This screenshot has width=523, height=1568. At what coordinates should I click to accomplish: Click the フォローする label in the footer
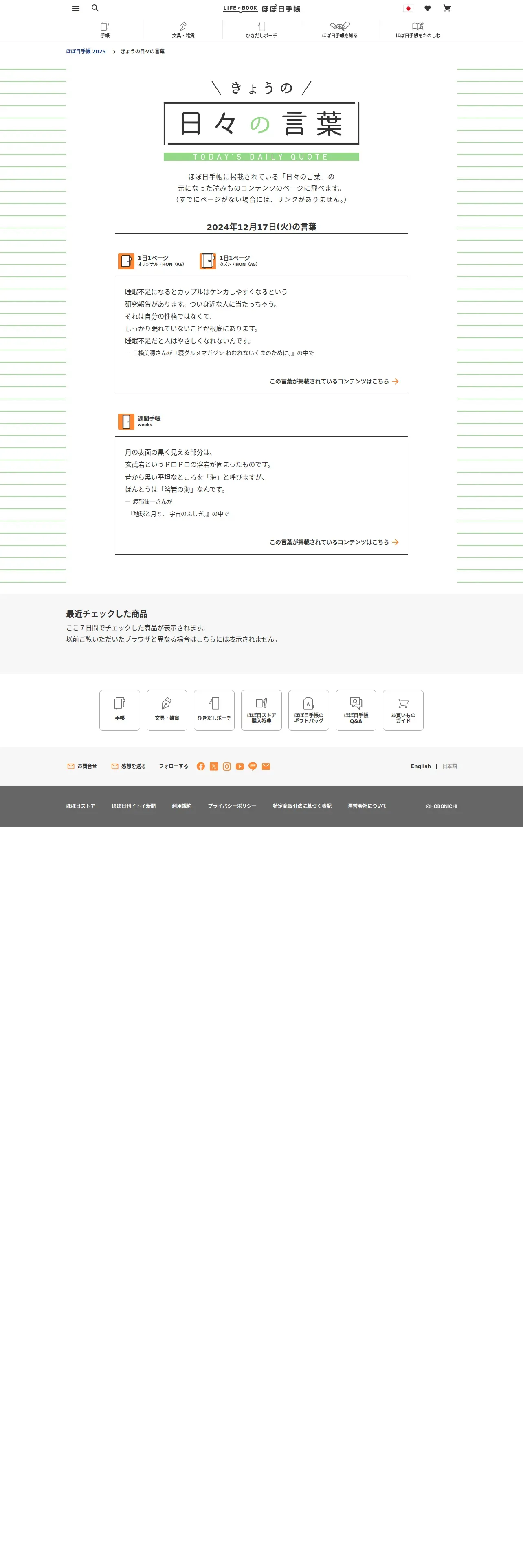pos(174,766)
